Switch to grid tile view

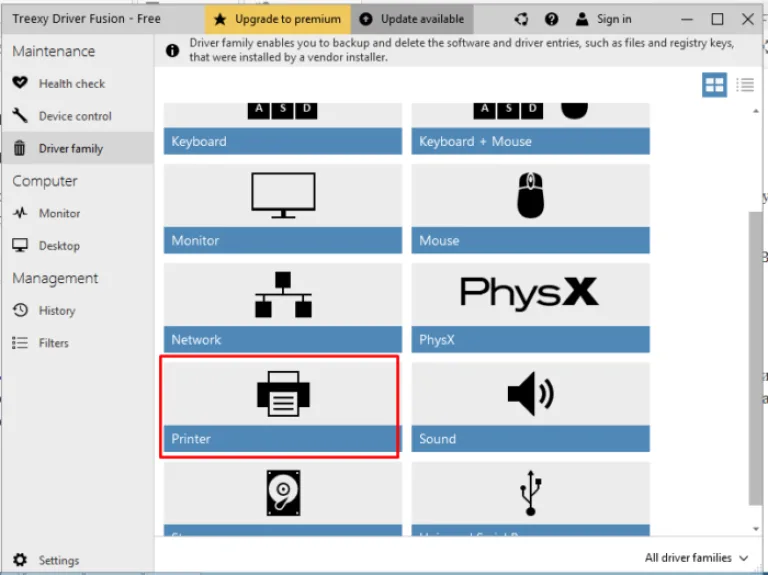714,85
